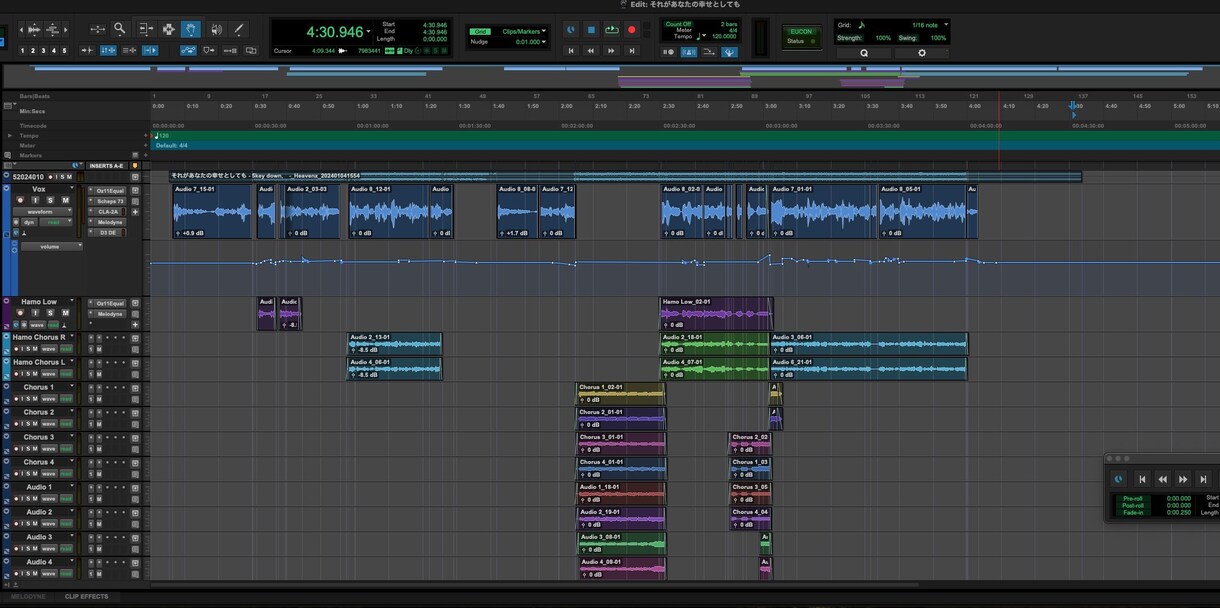Open the CLA-2A insert on Vox
The height and width of the screenshot is (608, 1220).
coord(110,212)
